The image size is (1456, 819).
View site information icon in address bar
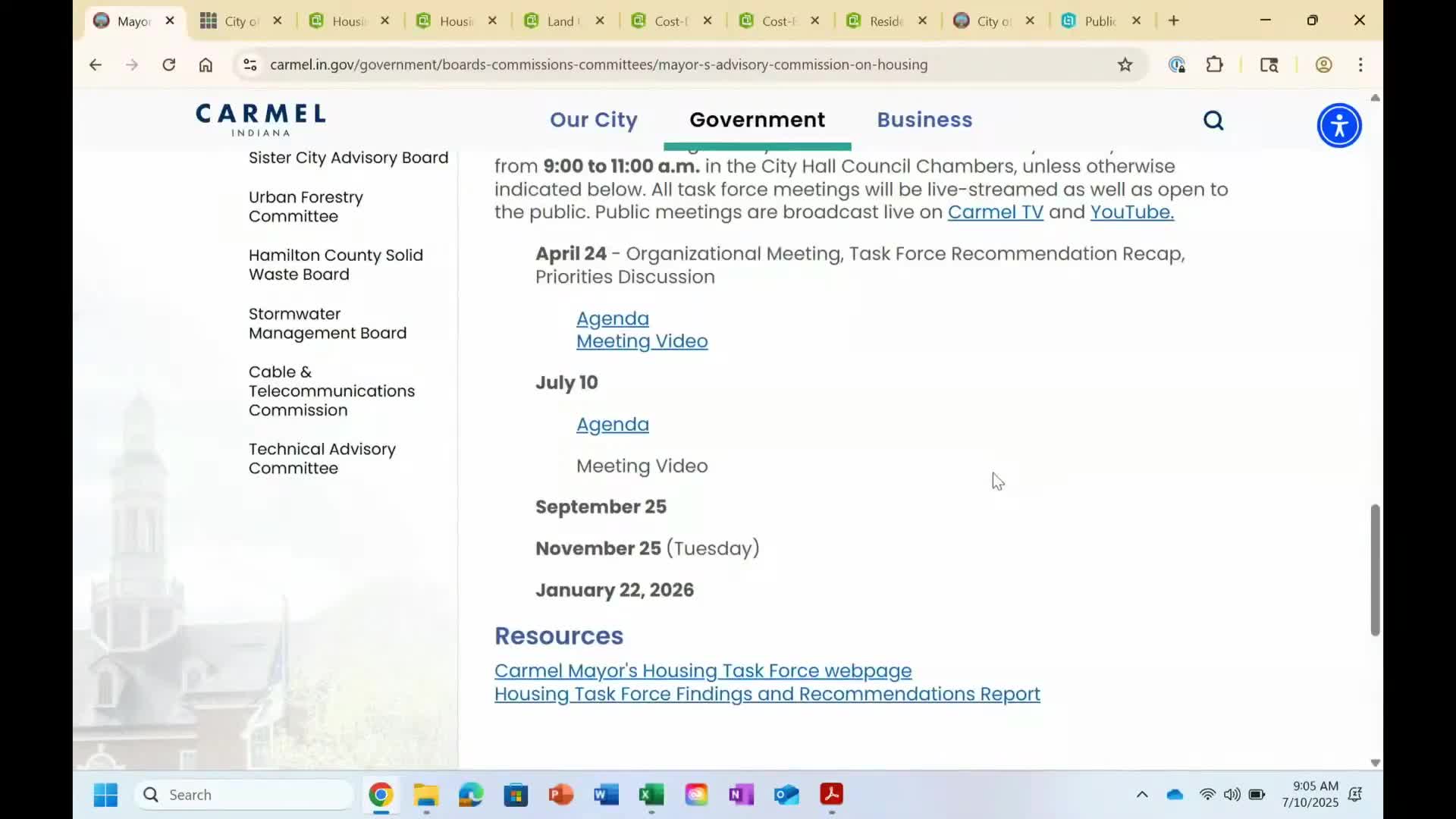[250, 65]
